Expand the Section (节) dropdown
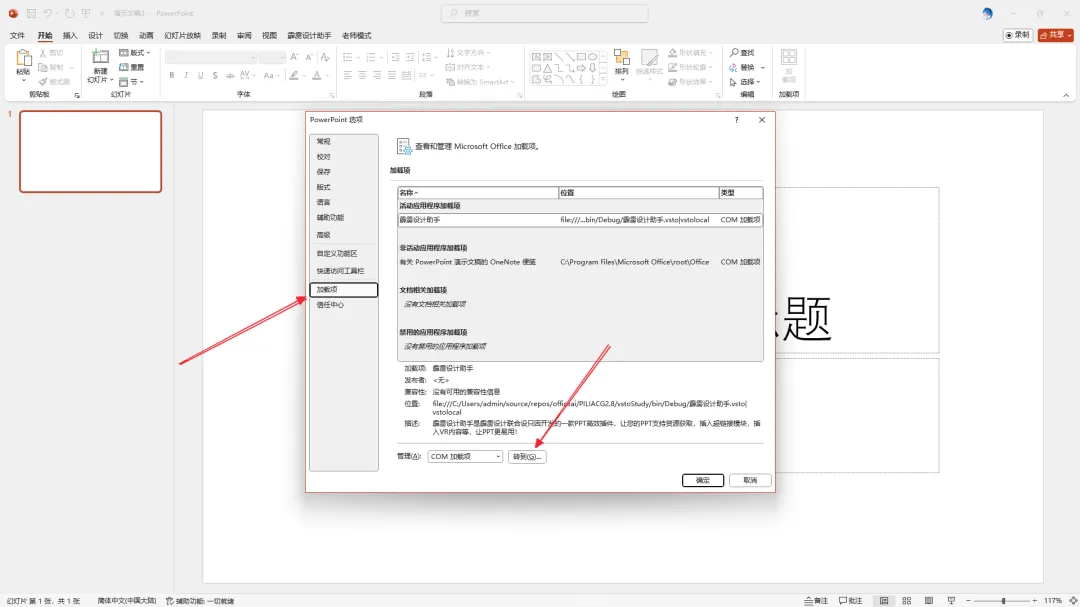The image size is (1080, 607). point(132,82)
